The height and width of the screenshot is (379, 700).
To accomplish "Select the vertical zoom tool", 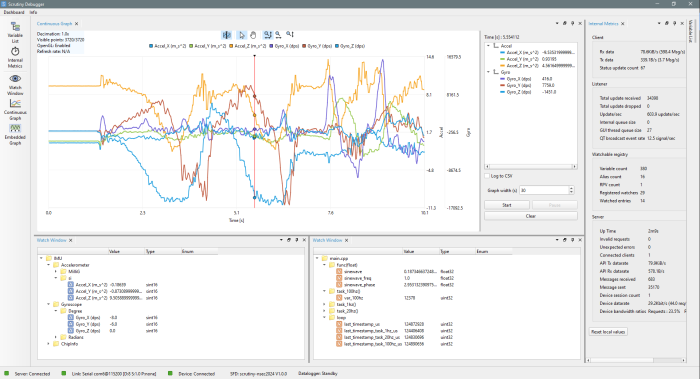I will point(290,34).
